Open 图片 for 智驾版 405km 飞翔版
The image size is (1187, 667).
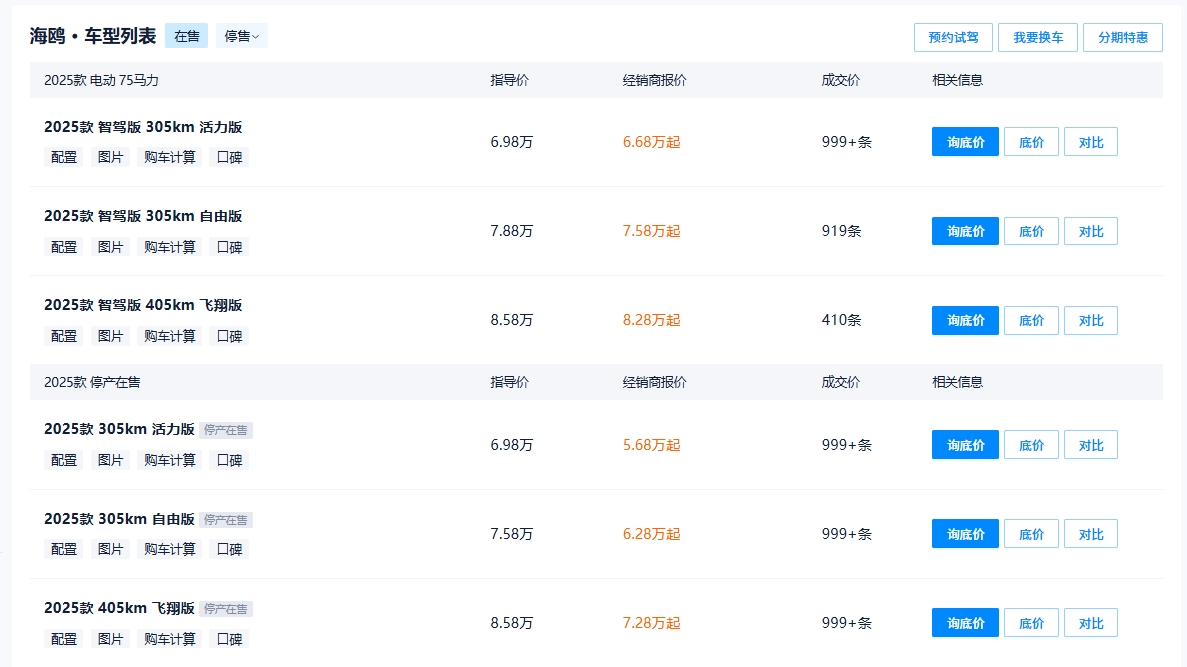pos(111,336)
